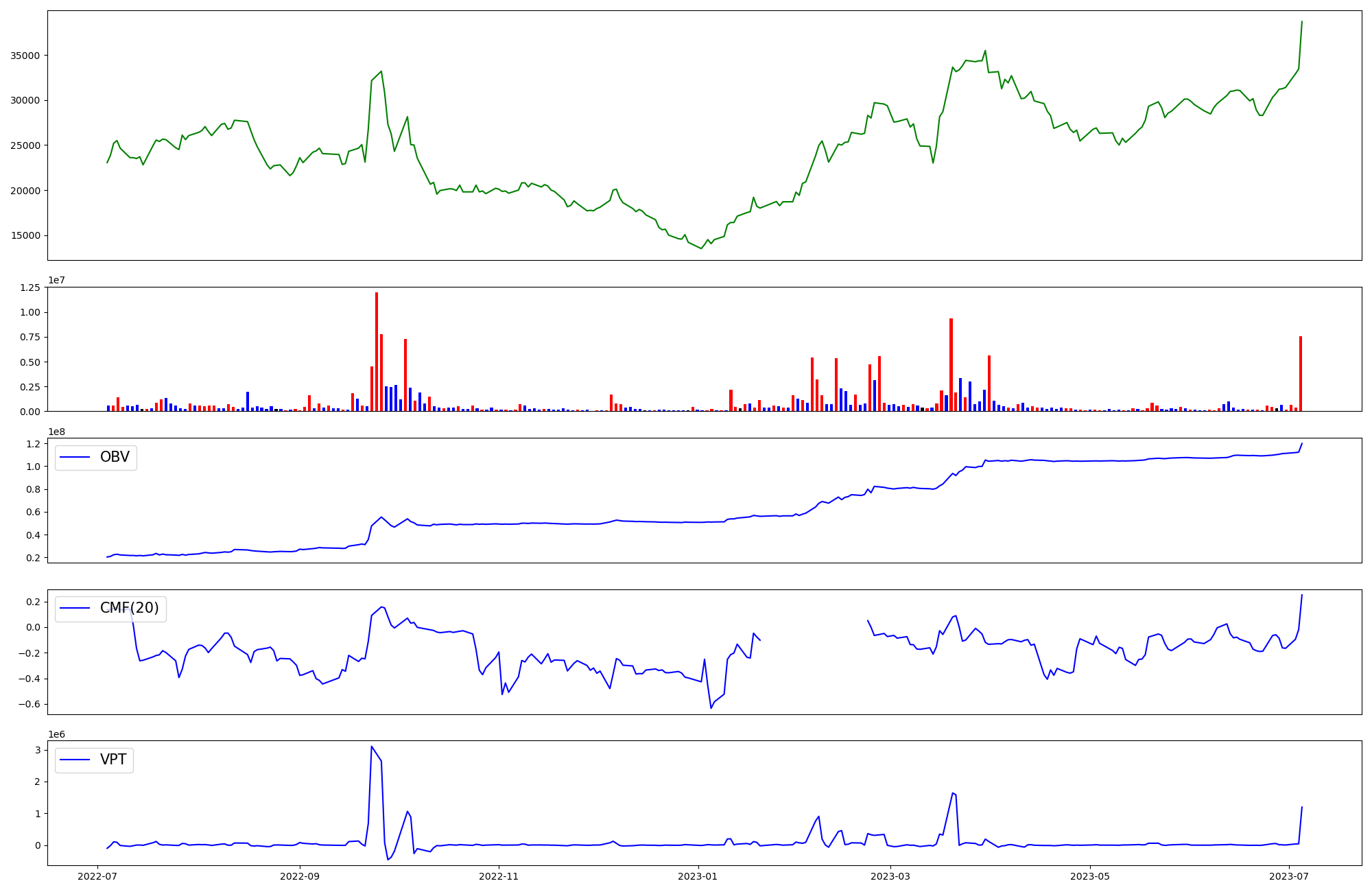Click the blue line sample in OBV legend
The height and width of the screenshot is (892, 1372).
click(x=75, y=457)
